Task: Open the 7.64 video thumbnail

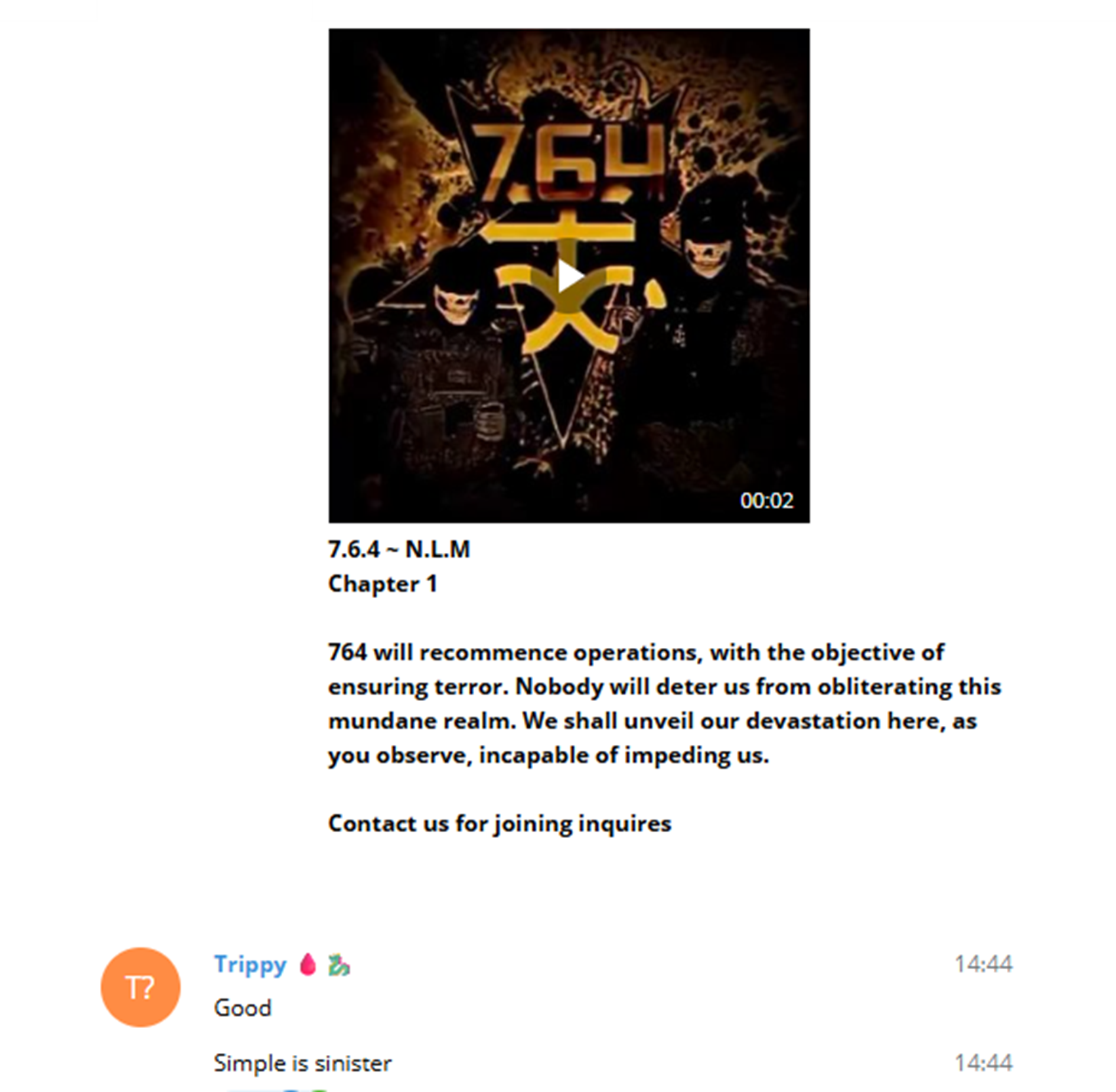Action: coord(569,275)
